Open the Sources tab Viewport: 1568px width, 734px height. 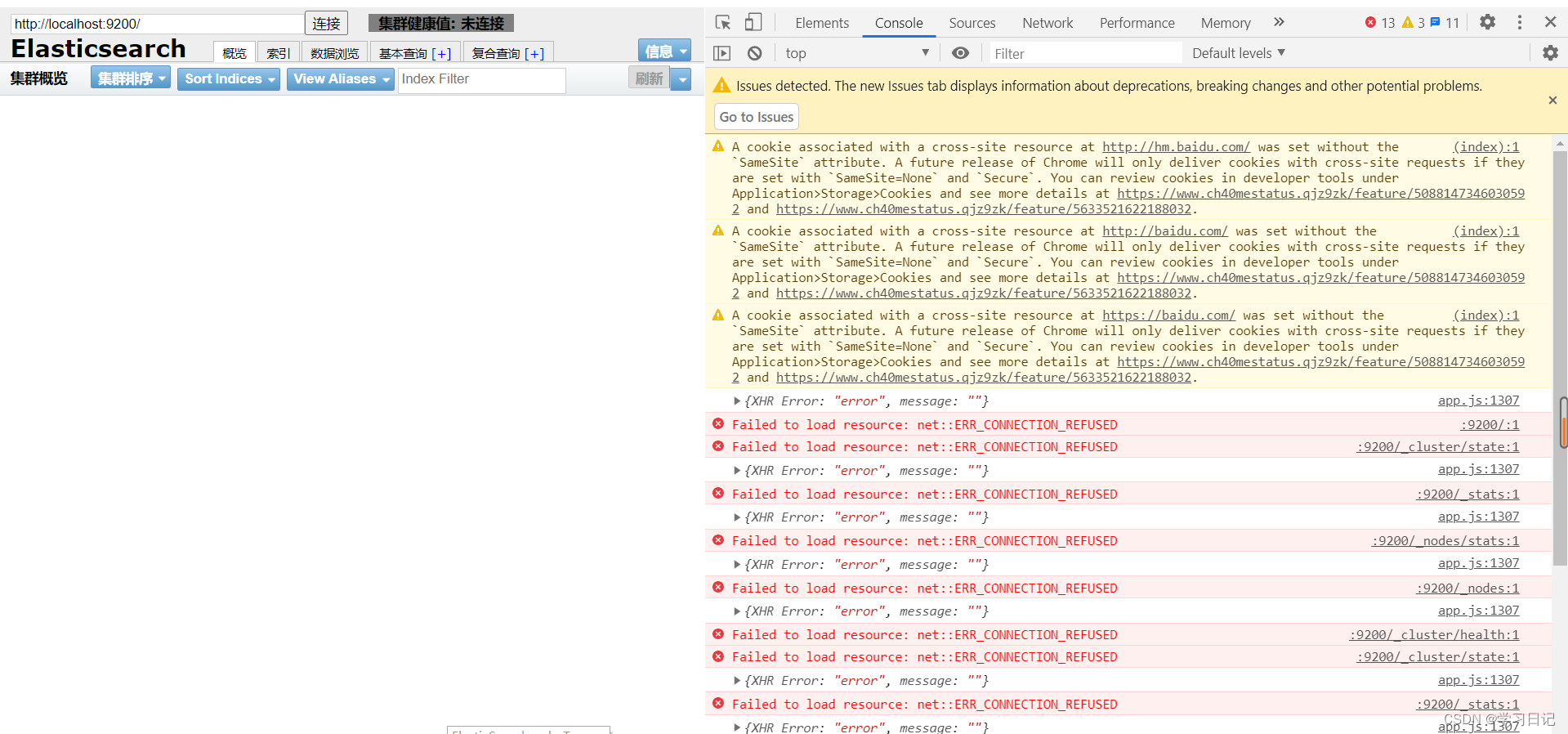point(972,23)
